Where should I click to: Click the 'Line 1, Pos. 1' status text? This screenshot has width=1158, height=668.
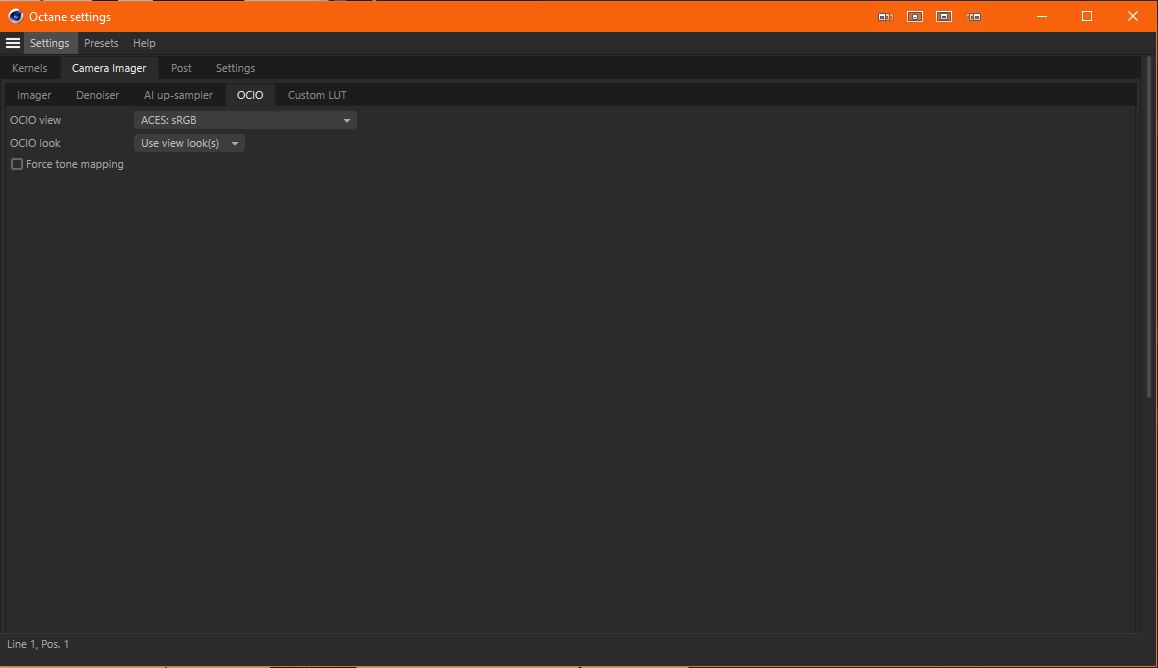[38, 644]
